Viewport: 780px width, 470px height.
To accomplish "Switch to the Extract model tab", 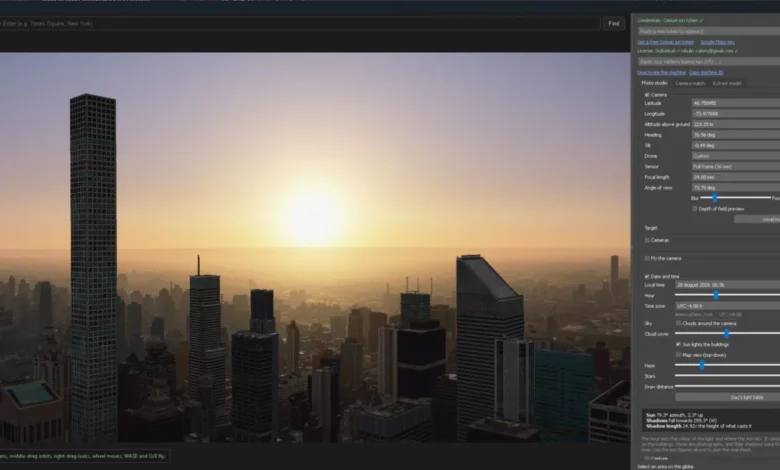I will [x=727, y=84].
